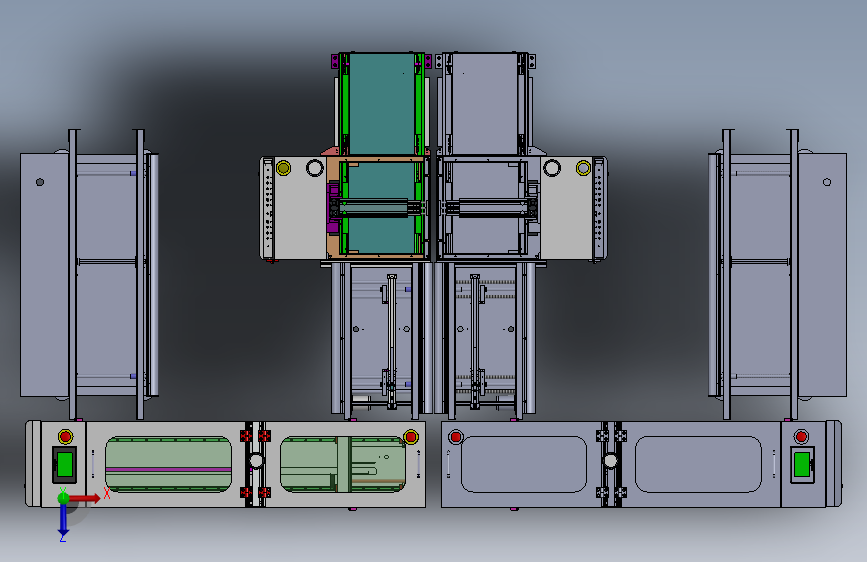Select the yellow button on the center-left gray panel
Viewport: 867px width, 562px height.
(x=283, y=168)
